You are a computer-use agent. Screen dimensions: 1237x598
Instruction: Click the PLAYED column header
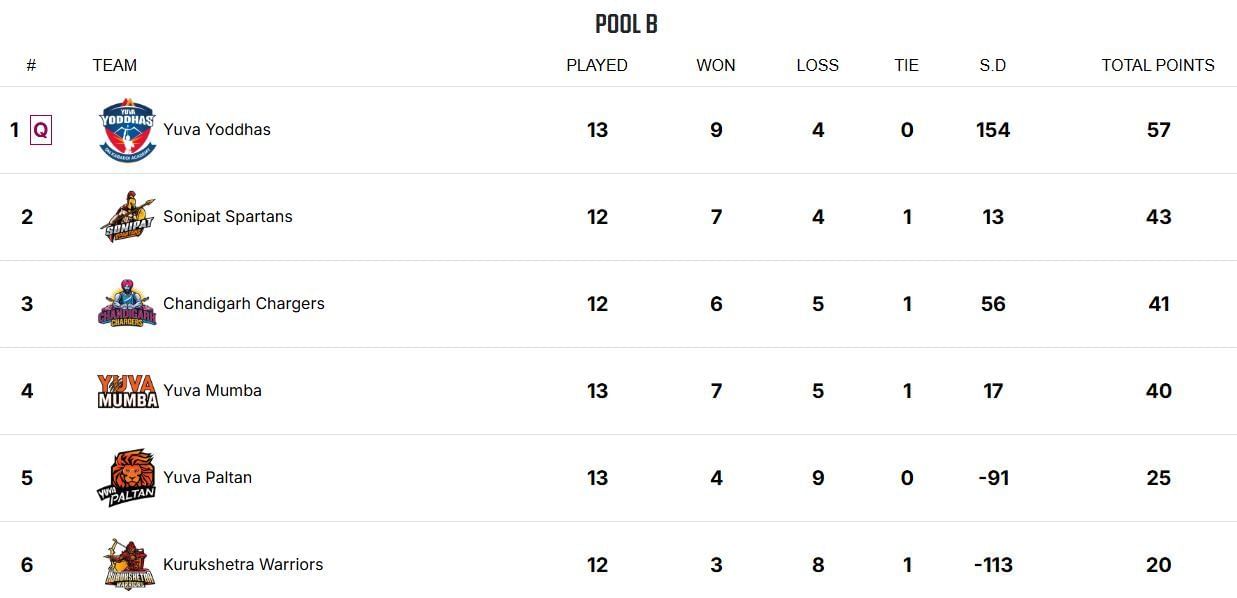[x=597, y=65]
